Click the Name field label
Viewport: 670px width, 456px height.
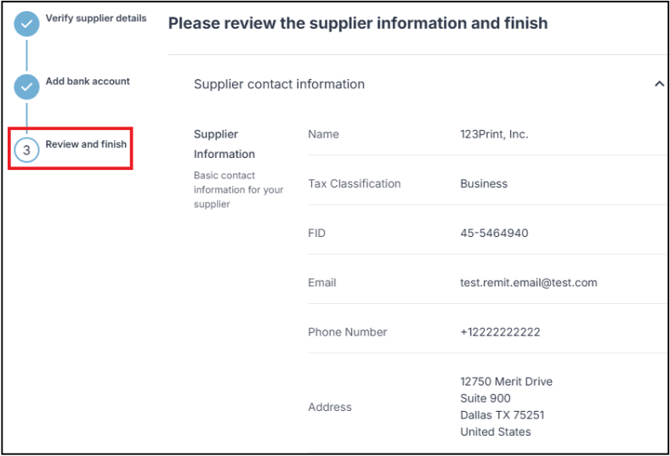[324, 134]
